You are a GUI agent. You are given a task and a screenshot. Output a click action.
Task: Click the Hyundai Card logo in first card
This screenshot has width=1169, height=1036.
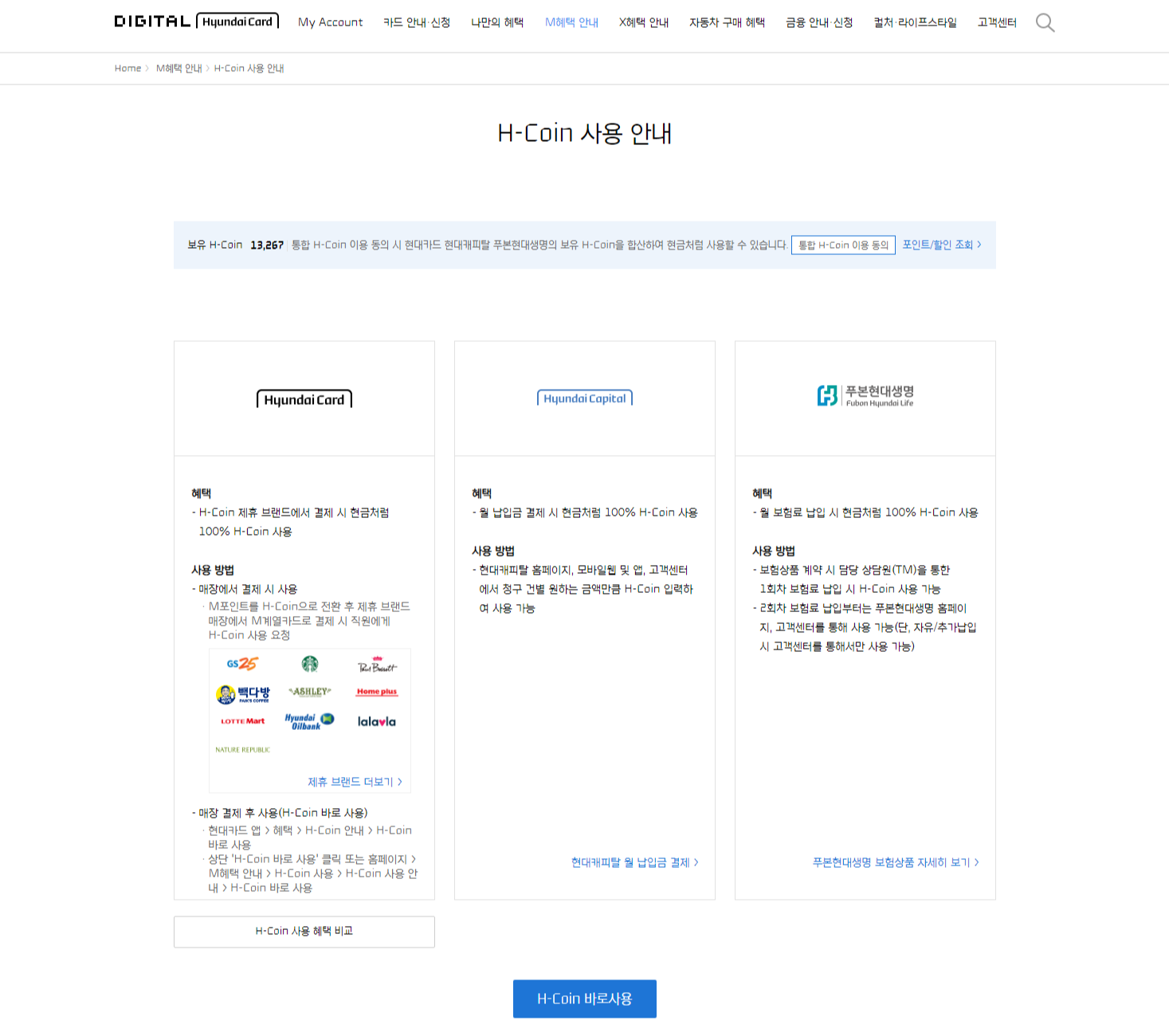[304, 399]
